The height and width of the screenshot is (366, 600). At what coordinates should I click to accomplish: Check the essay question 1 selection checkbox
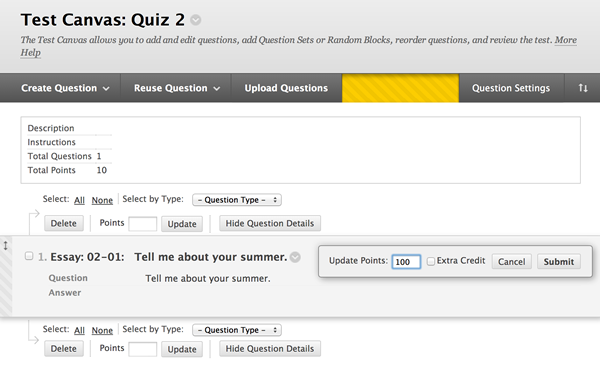29,256
